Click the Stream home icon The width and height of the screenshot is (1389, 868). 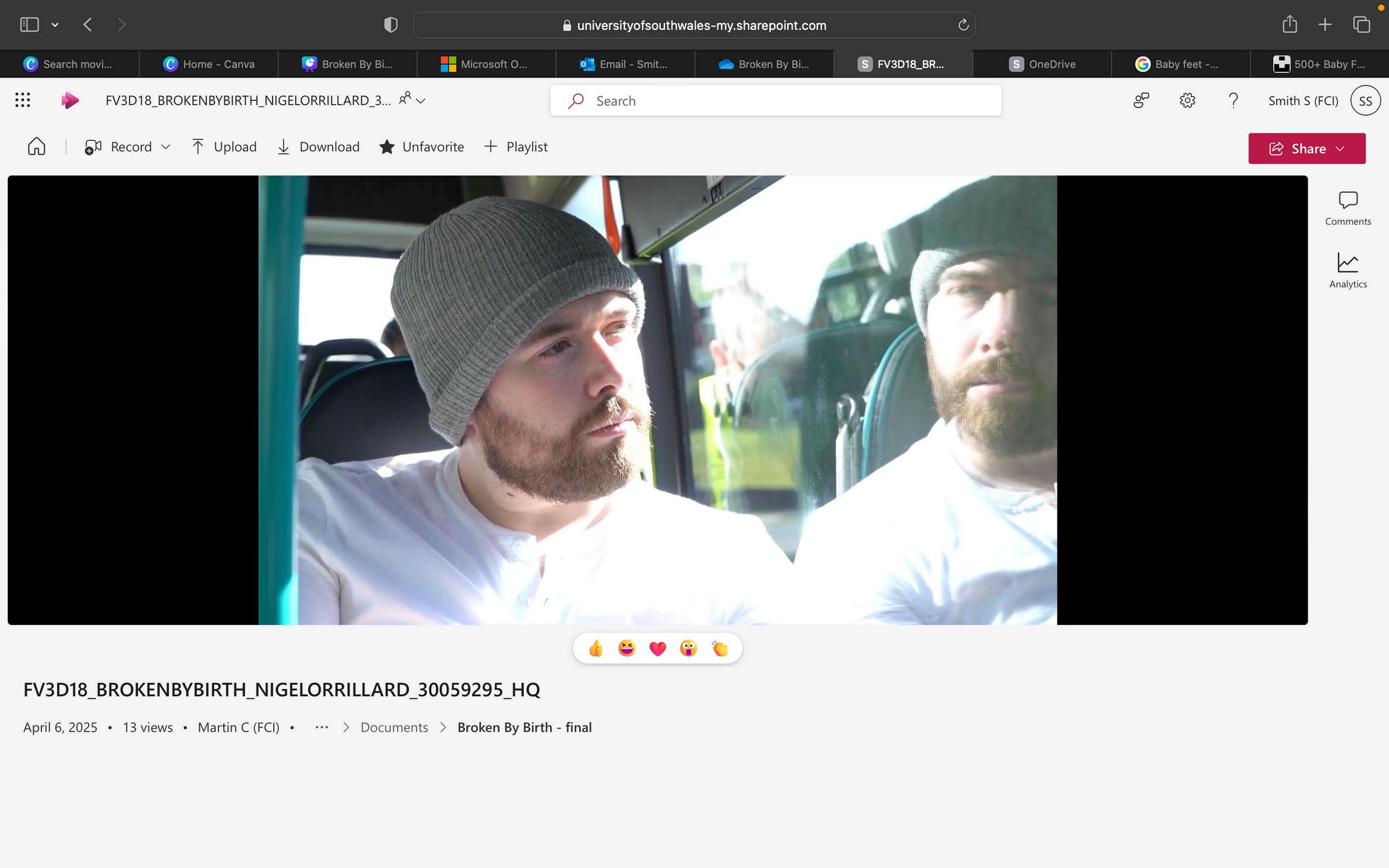point(36,146)
